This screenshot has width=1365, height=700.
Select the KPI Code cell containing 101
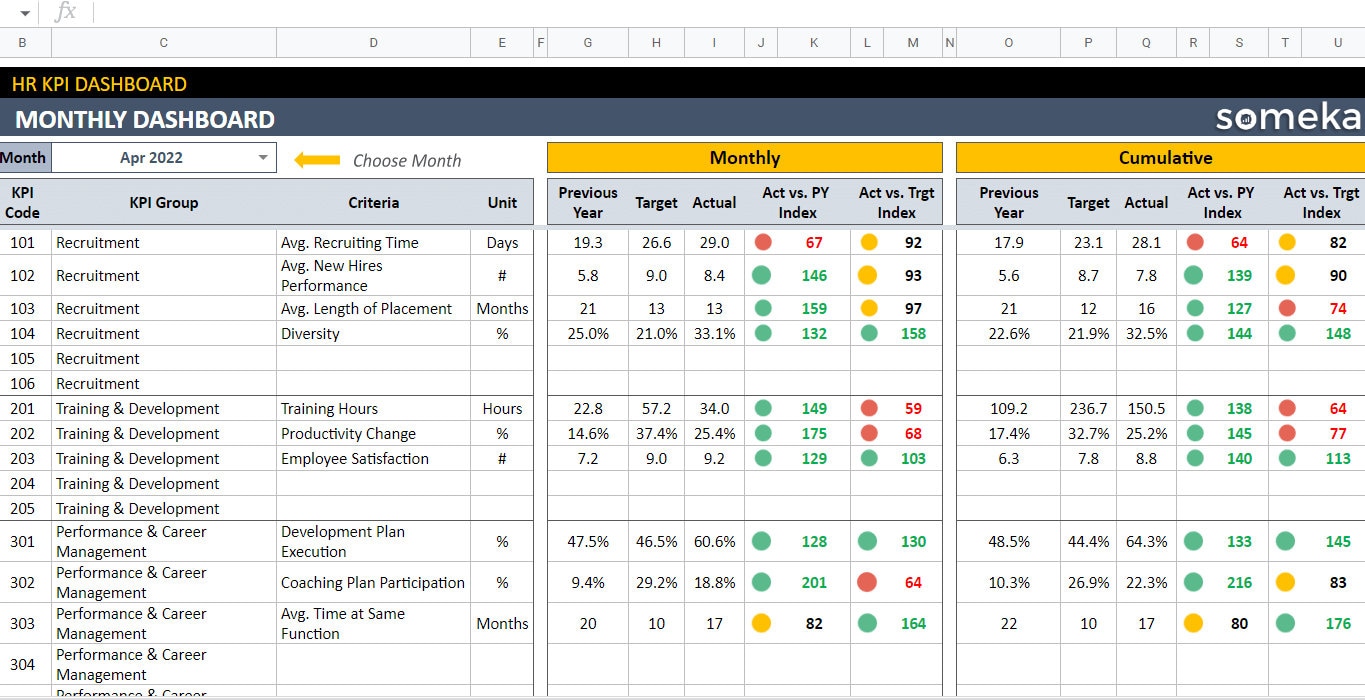pos(24,242)
